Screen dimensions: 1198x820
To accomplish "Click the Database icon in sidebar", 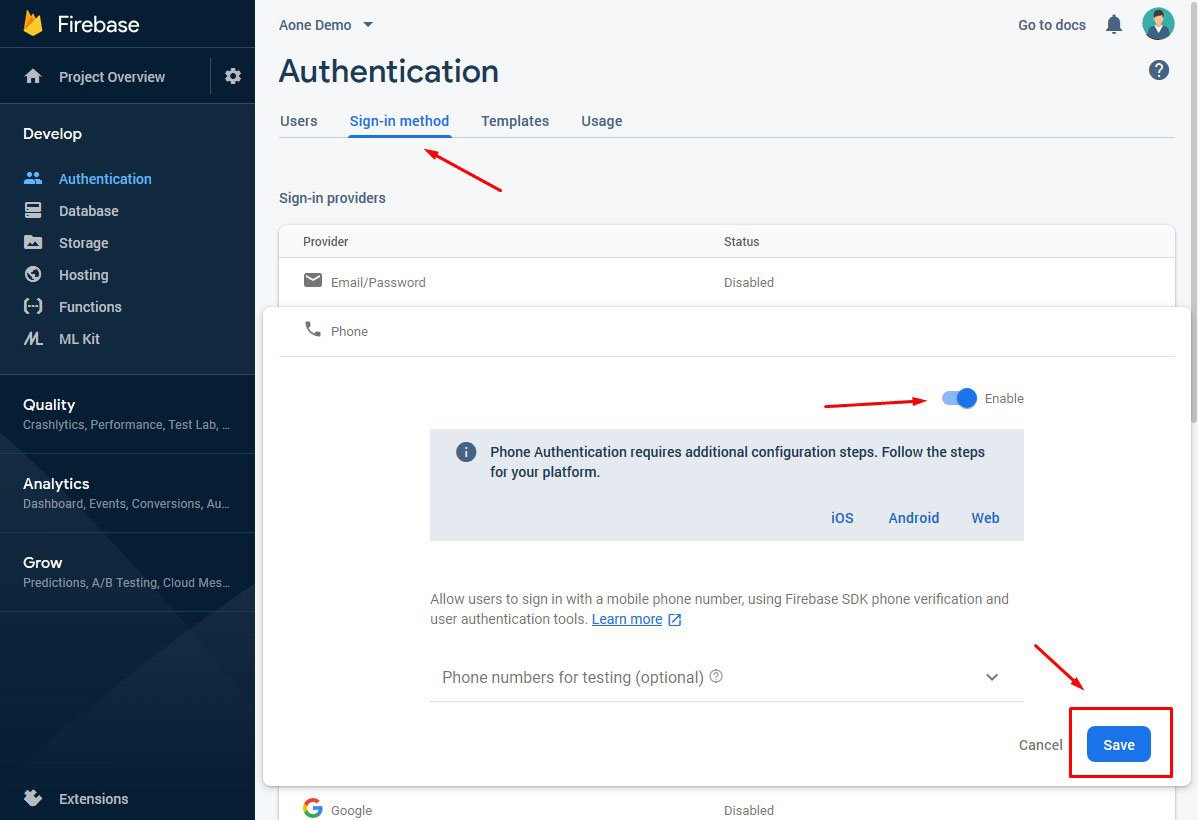I will 33,210.
